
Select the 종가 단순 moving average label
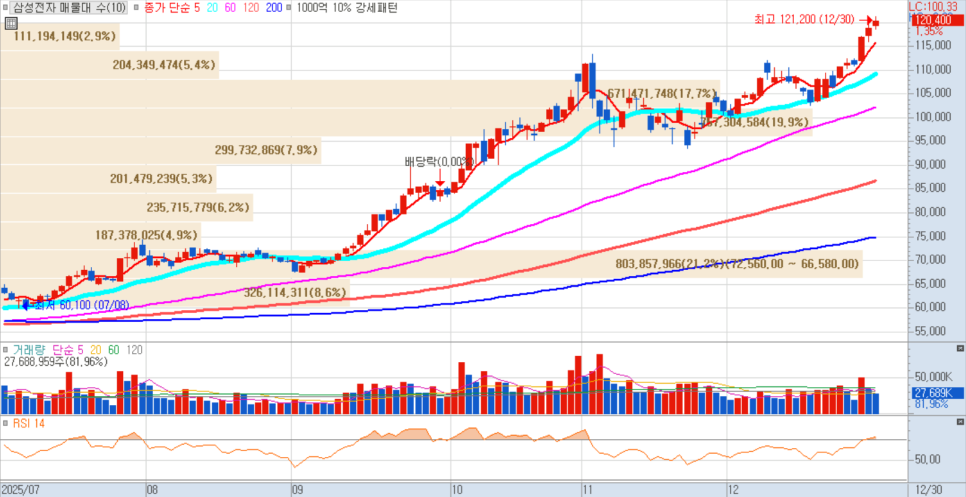[166, 8]
